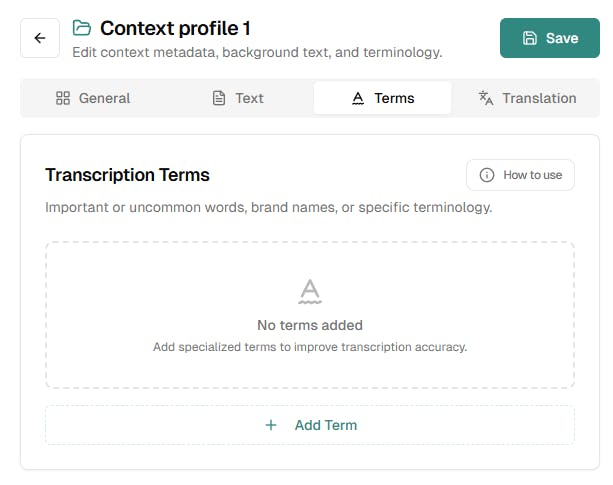
Task: Open the How to use guide
Action: point(520,175)
